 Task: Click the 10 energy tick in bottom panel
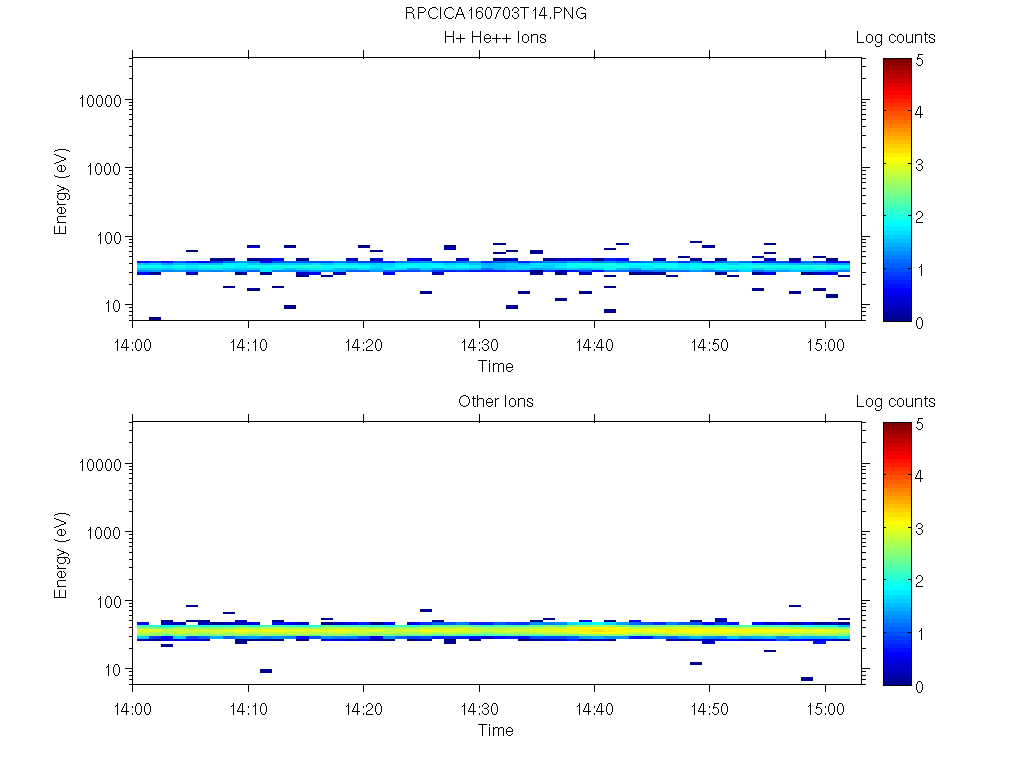click(x=113, y=670)
